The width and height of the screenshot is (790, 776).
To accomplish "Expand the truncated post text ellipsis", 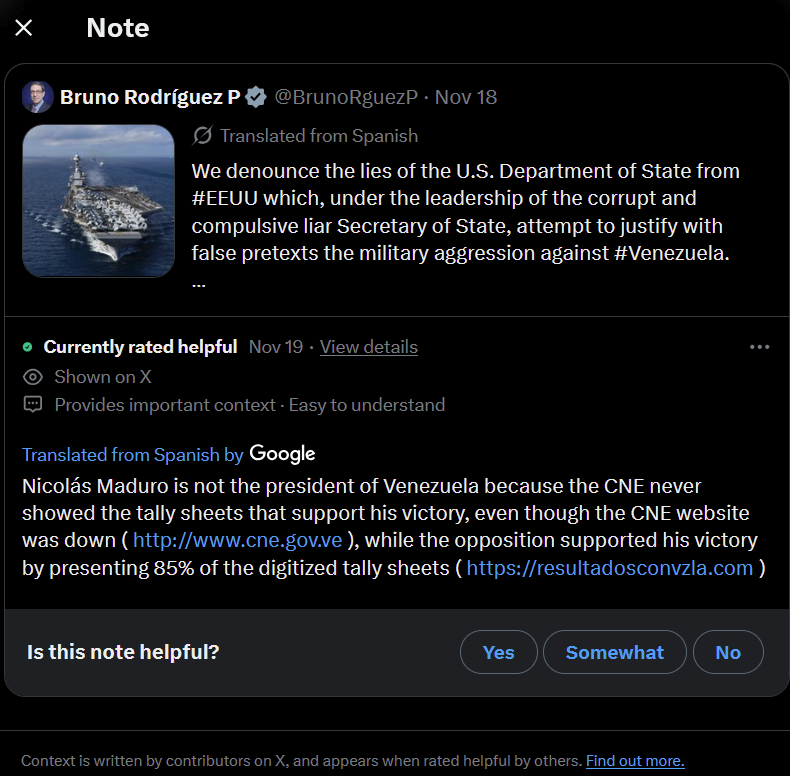I will (199, 281).
